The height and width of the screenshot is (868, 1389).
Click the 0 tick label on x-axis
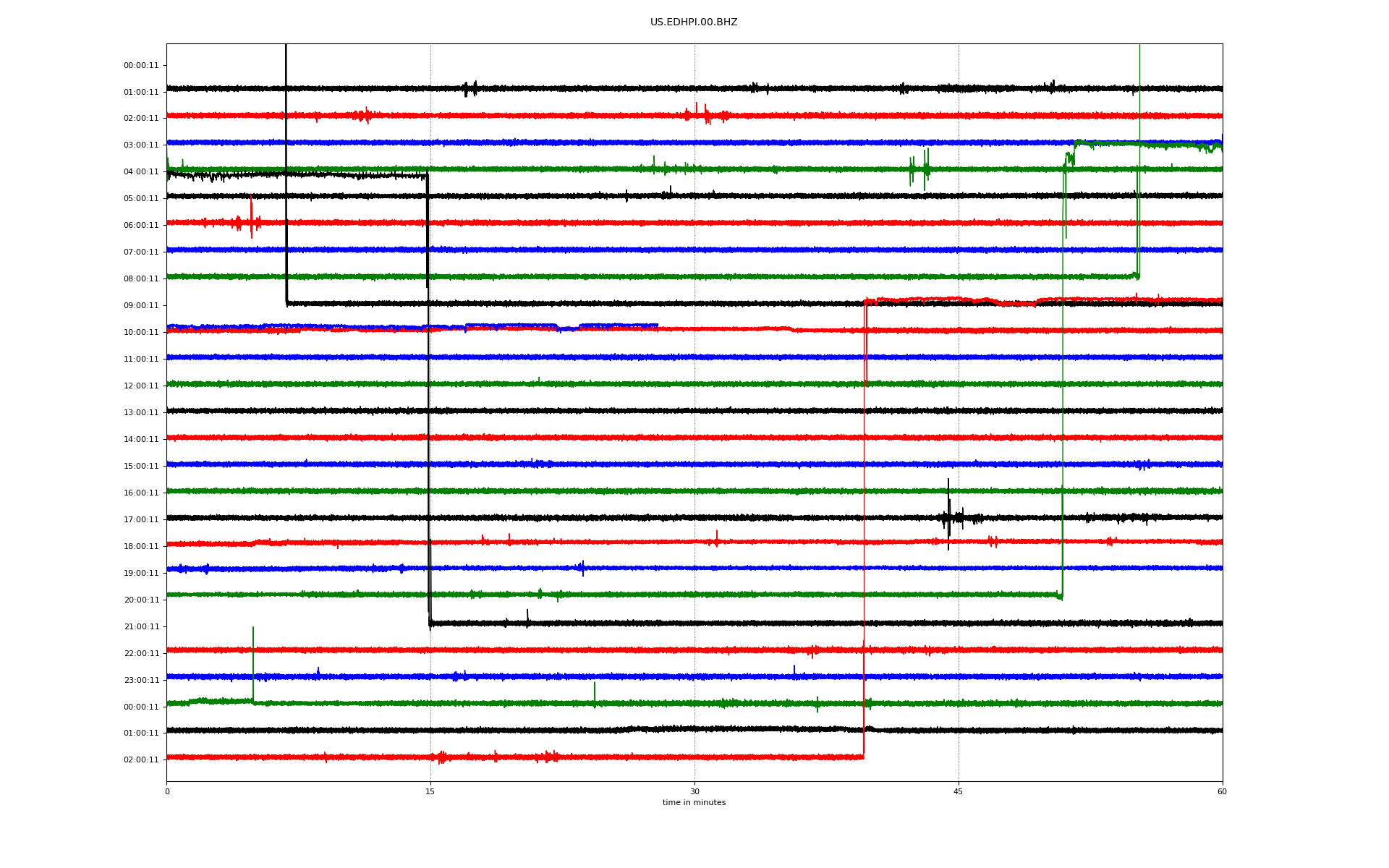point(167,791)
